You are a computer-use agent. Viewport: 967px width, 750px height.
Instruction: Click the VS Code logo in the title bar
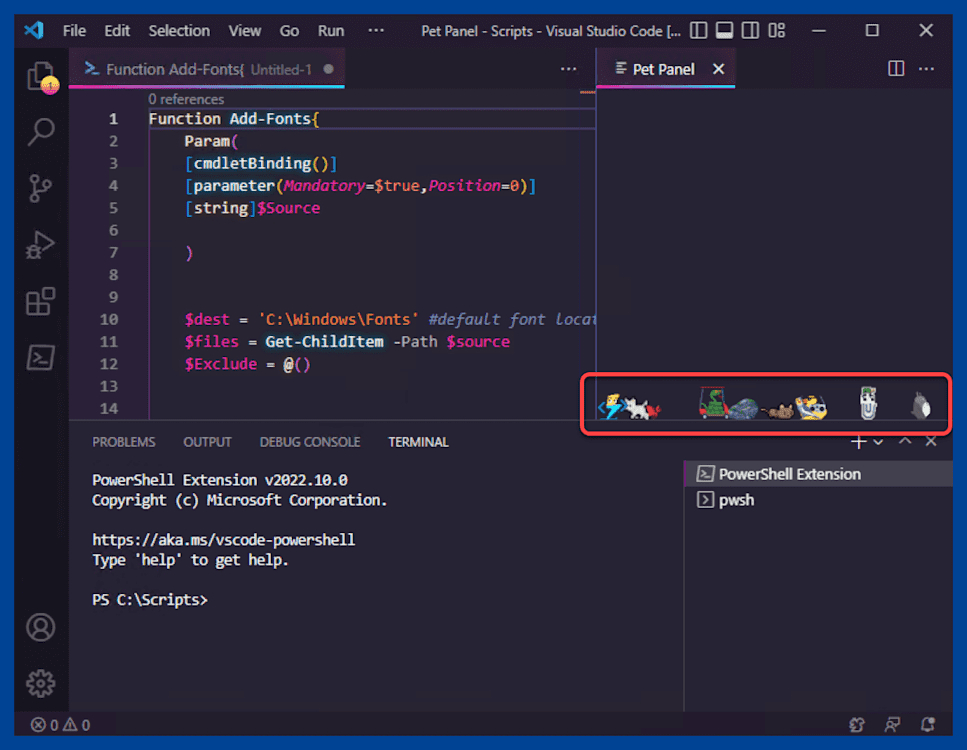pos(34,30)
